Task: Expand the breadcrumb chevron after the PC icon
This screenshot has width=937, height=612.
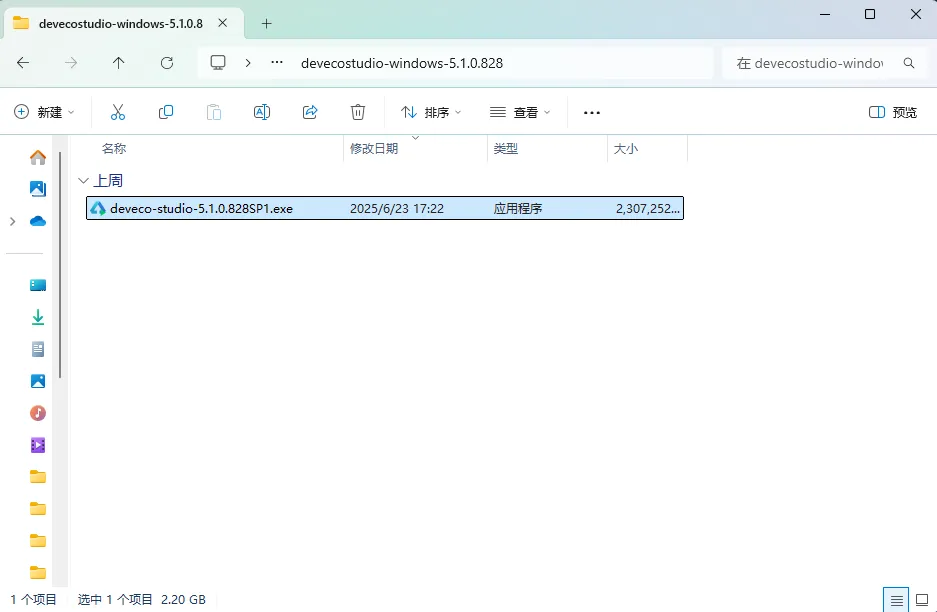Action: pyautogui.click(x=248, y=63)
